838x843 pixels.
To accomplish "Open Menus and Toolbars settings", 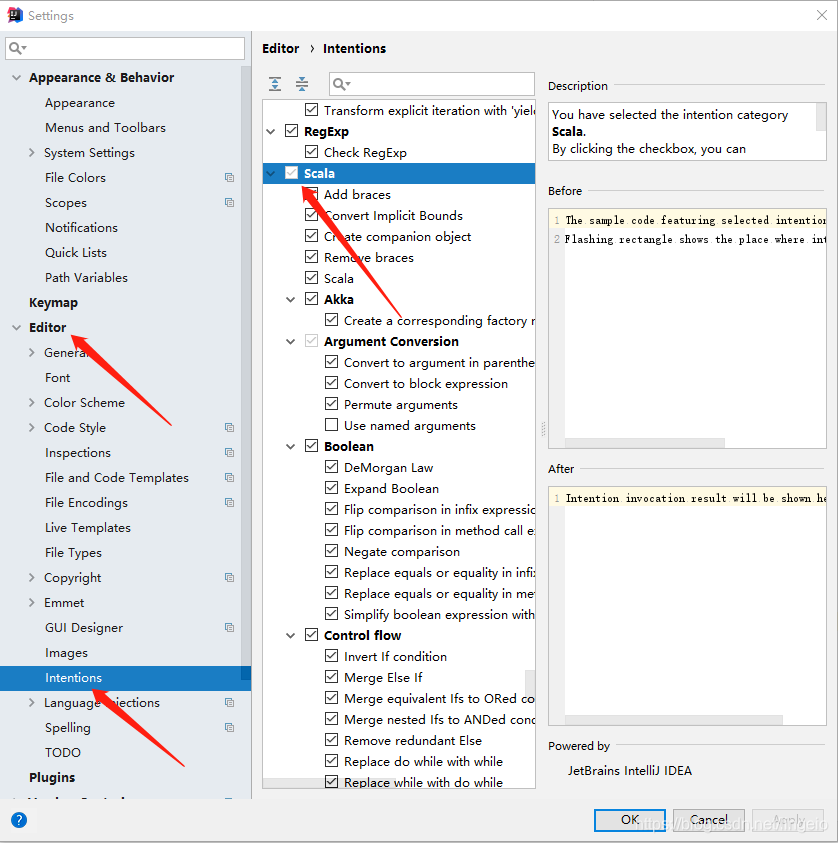I will point(105,127).
